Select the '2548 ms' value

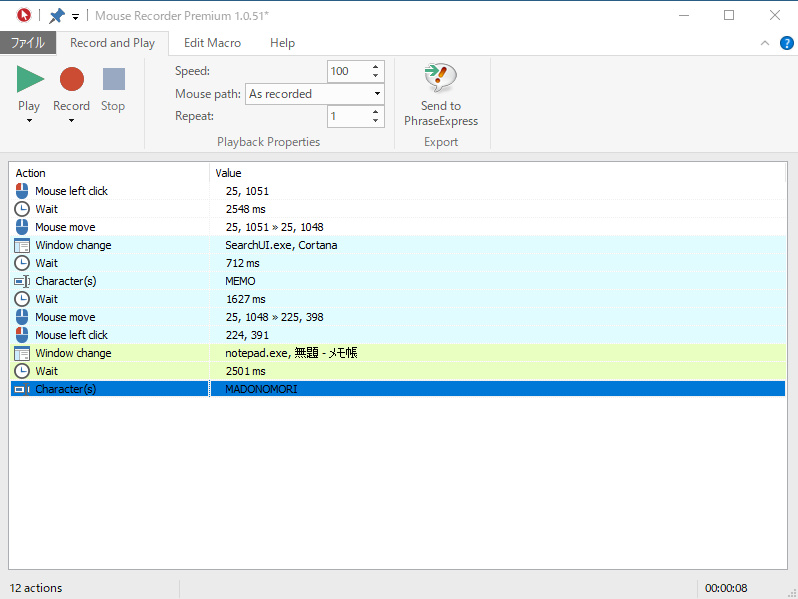pos(246,209)
